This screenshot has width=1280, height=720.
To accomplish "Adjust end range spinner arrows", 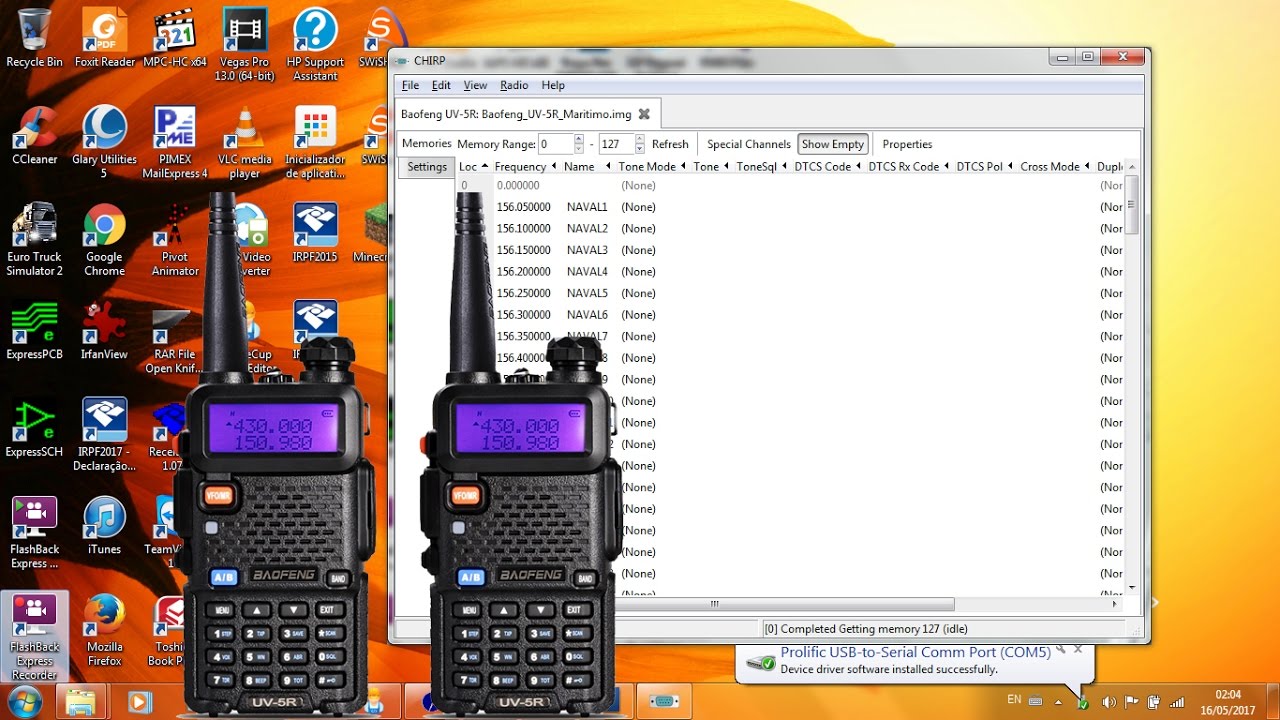I will tap(640, 144).
